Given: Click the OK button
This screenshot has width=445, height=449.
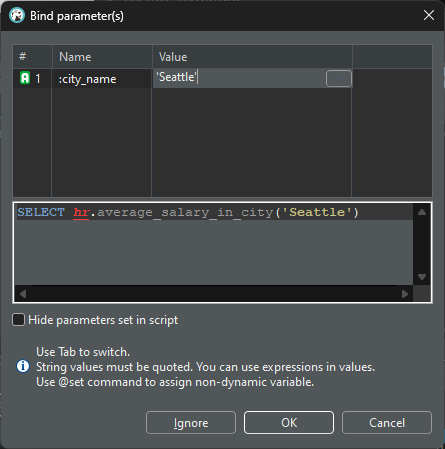Looking at the screenshot, I should [289, 423].
